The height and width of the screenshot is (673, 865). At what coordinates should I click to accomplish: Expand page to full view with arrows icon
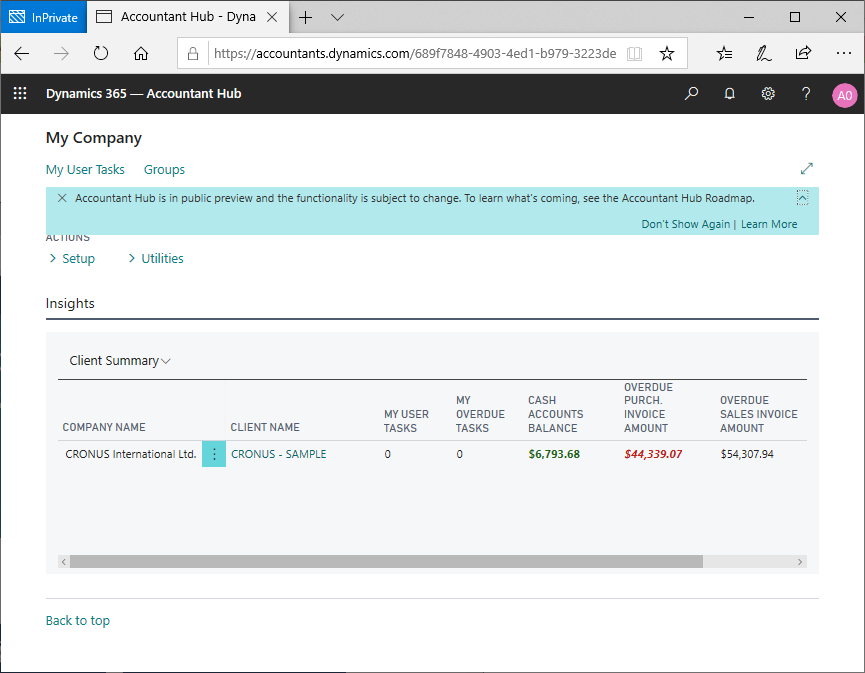click(x=807, y=168)
